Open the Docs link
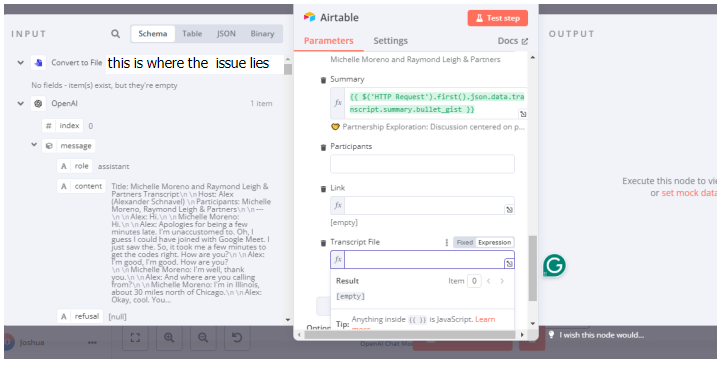 click(512, 41)
